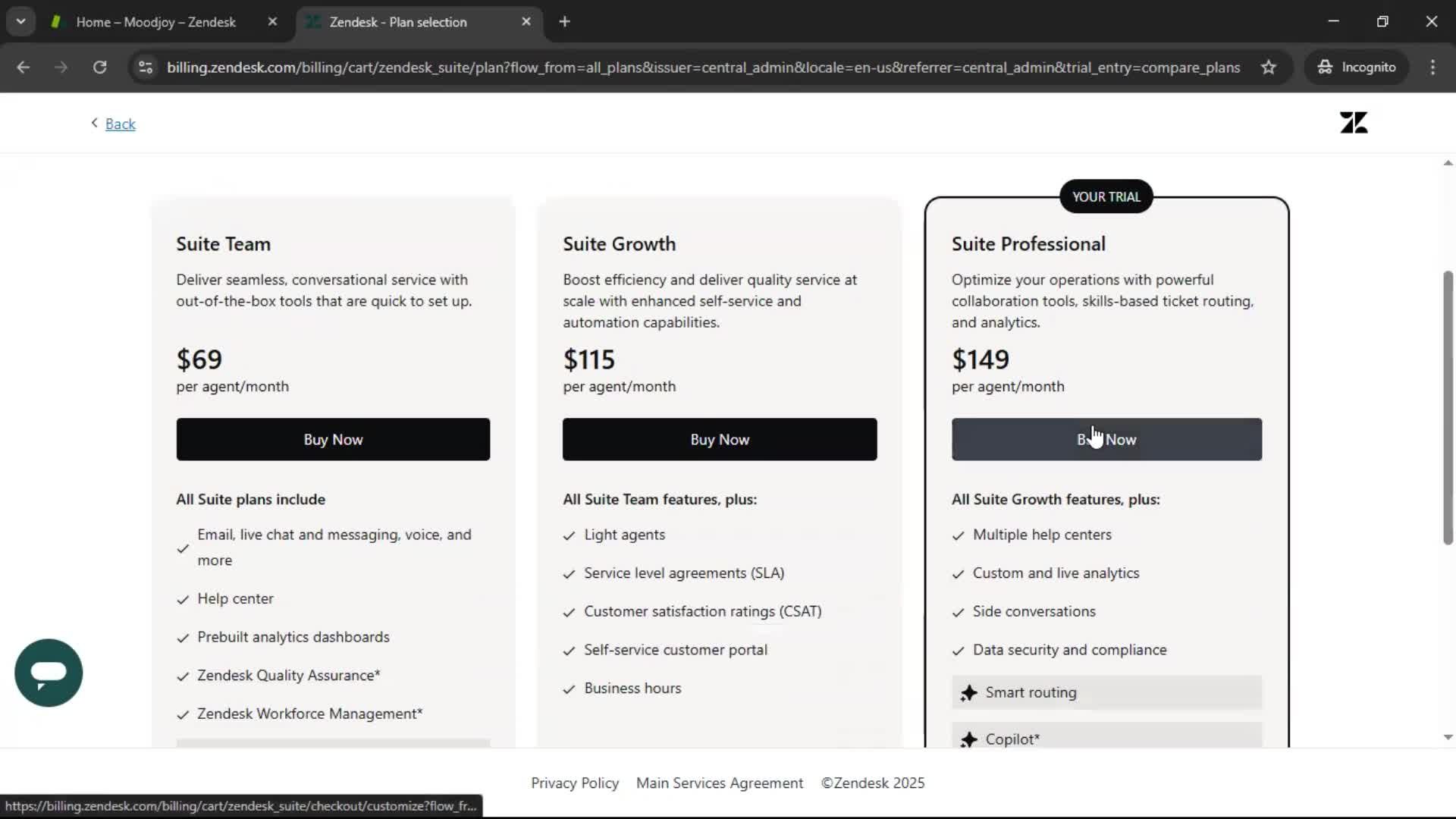
Task: Buy the Suite Professional plan
Action: point(1106,439)
